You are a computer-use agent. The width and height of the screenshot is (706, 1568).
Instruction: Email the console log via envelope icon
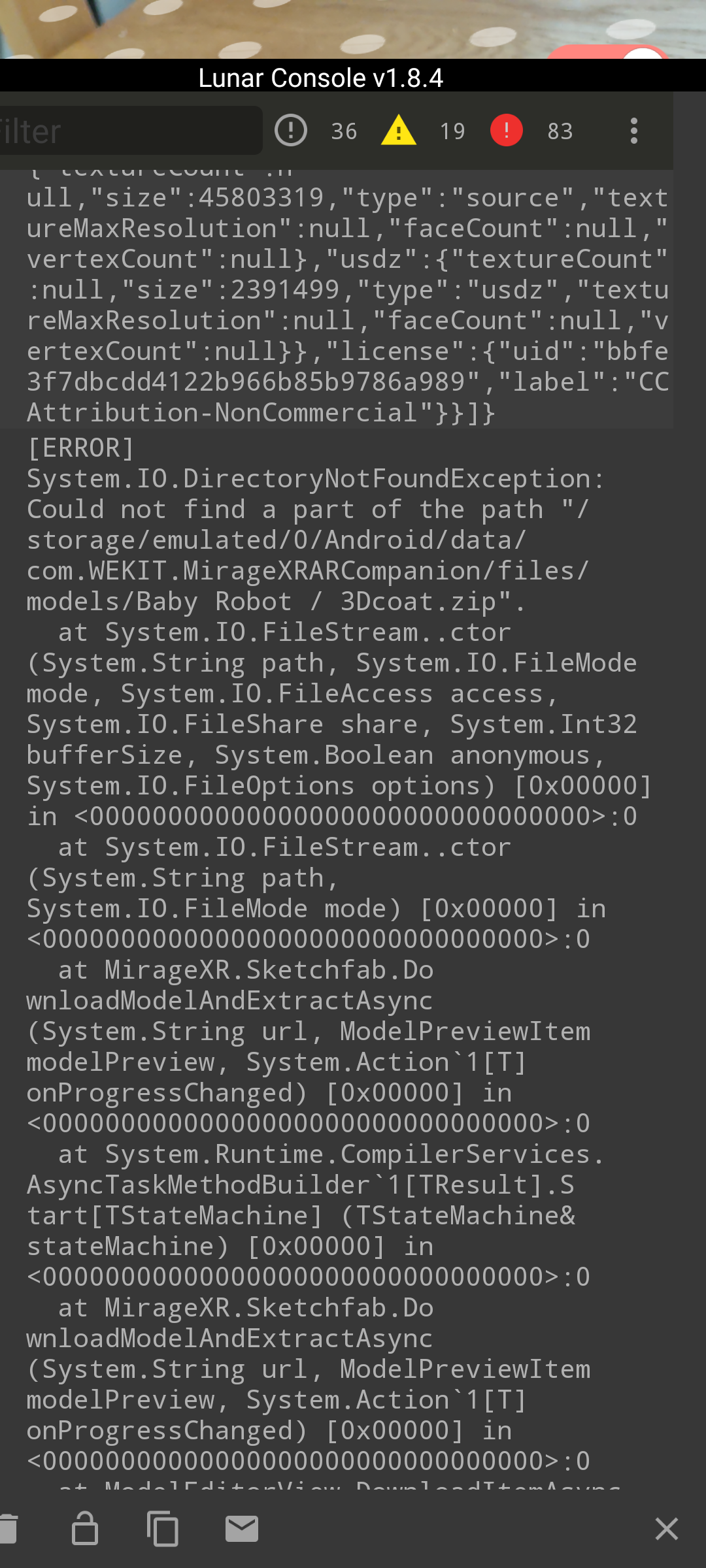[x=242, y=1529]
